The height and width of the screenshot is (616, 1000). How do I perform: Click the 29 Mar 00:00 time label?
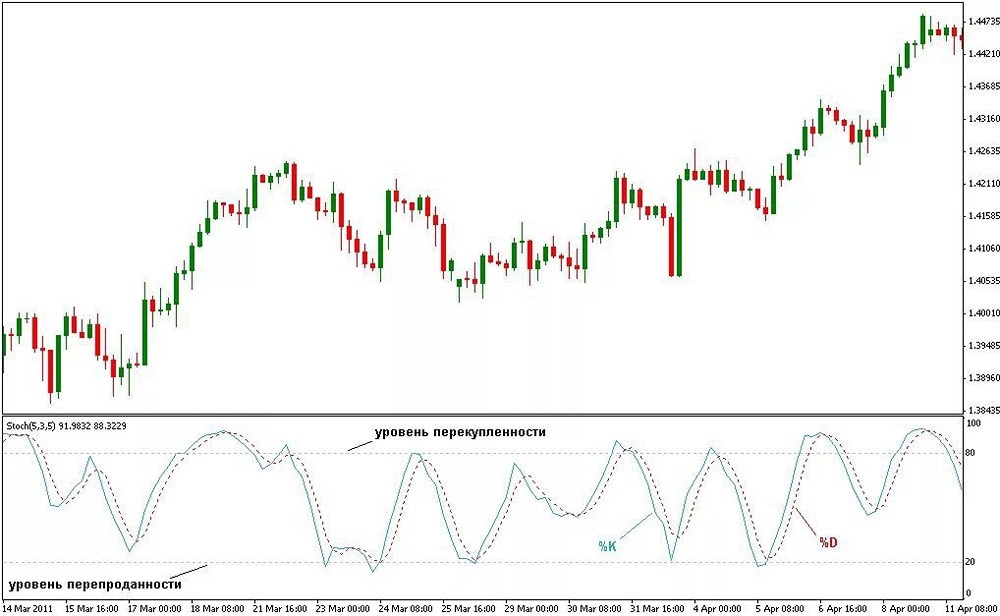pos(532,609)
